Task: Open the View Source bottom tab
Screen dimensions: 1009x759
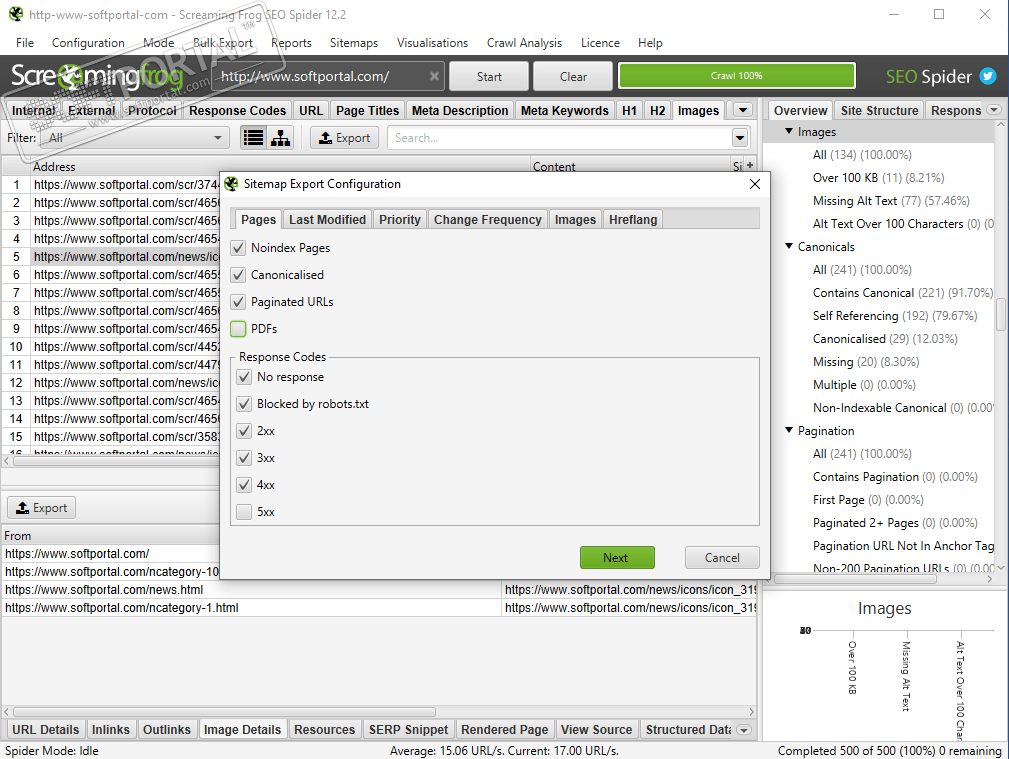Action: [x=597, y=729]
